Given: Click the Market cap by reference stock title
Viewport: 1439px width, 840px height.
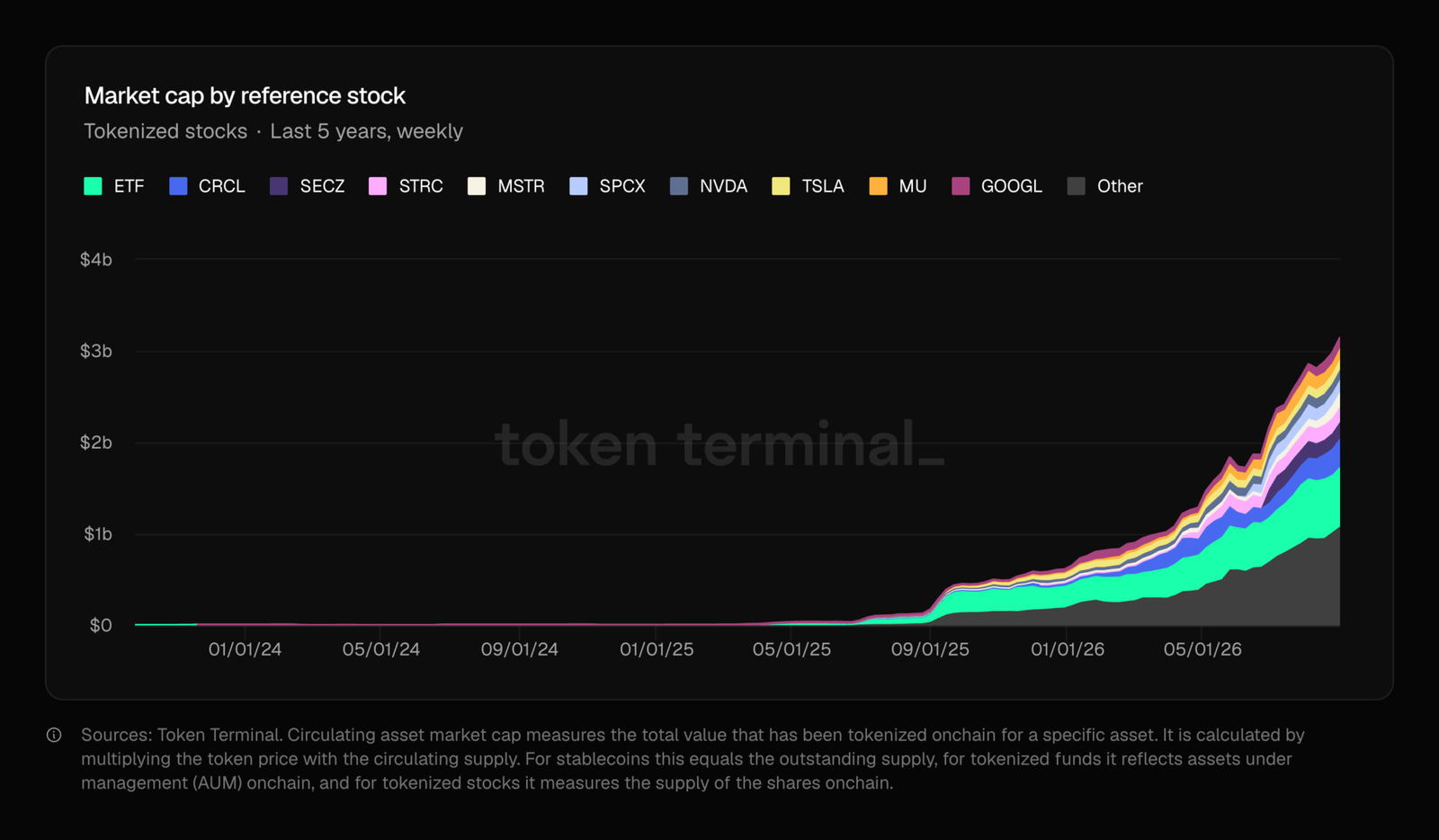Looking at the screenshot, I should click(x=245, y=95).
